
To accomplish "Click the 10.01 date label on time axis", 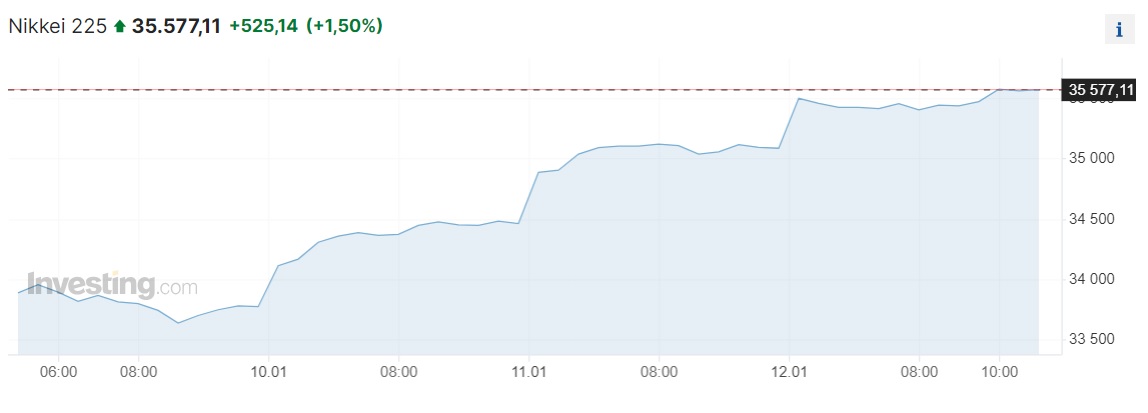I will (269, 372).
